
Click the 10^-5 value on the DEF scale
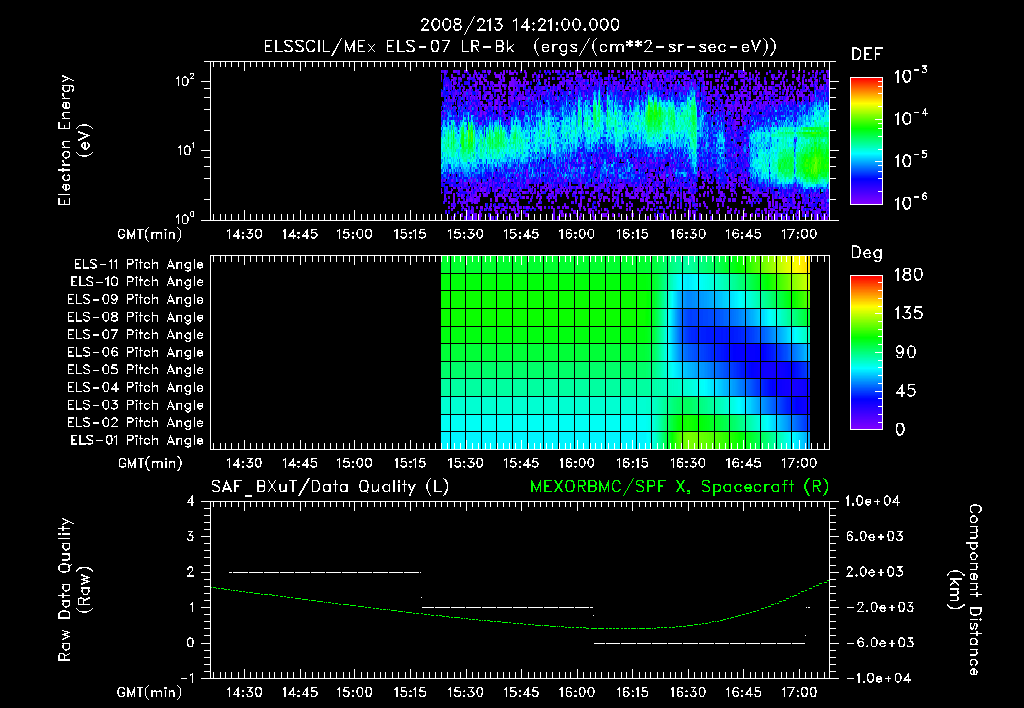[x=910, y=159]
